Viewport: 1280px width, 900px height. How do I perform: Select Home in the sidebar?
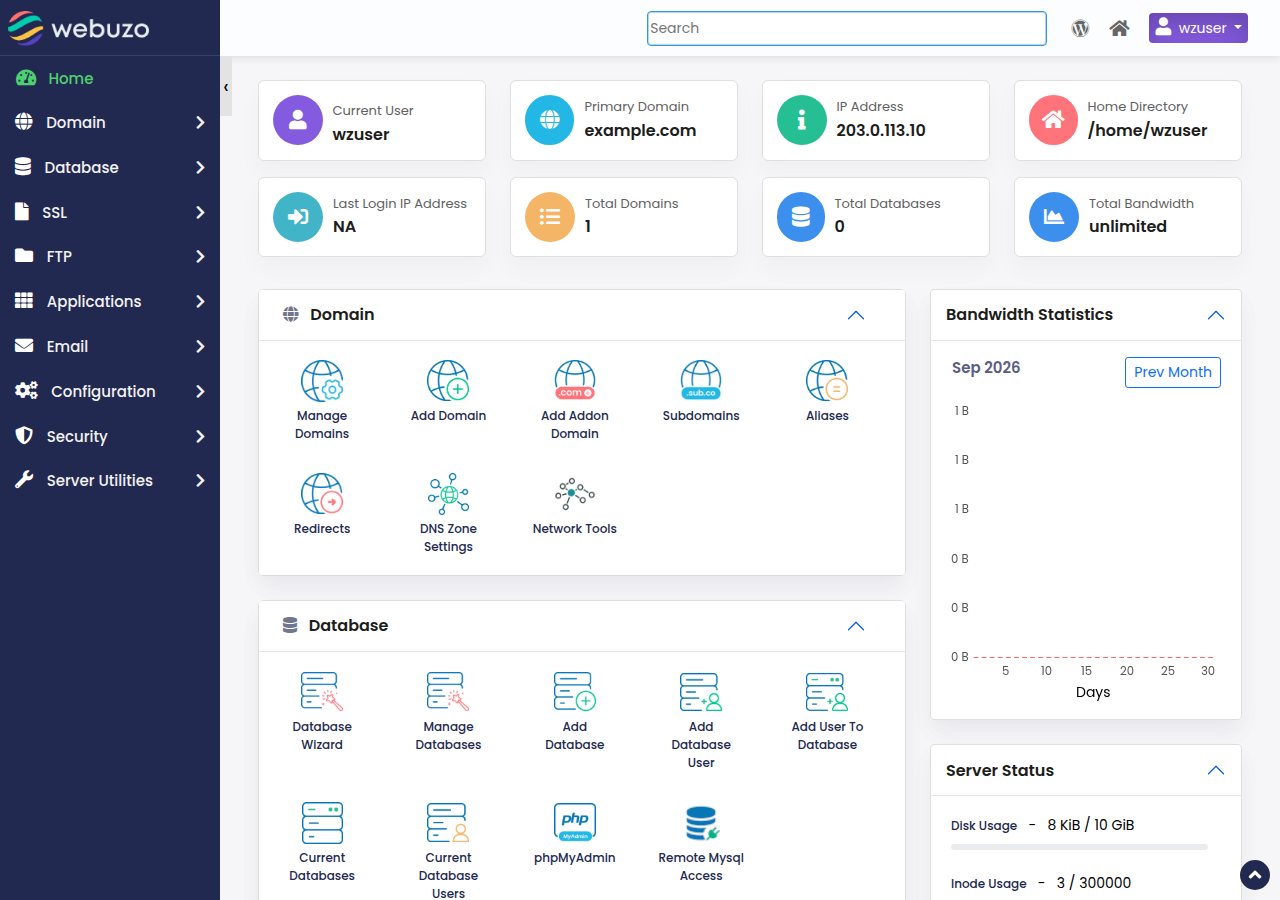coord(110,78)
